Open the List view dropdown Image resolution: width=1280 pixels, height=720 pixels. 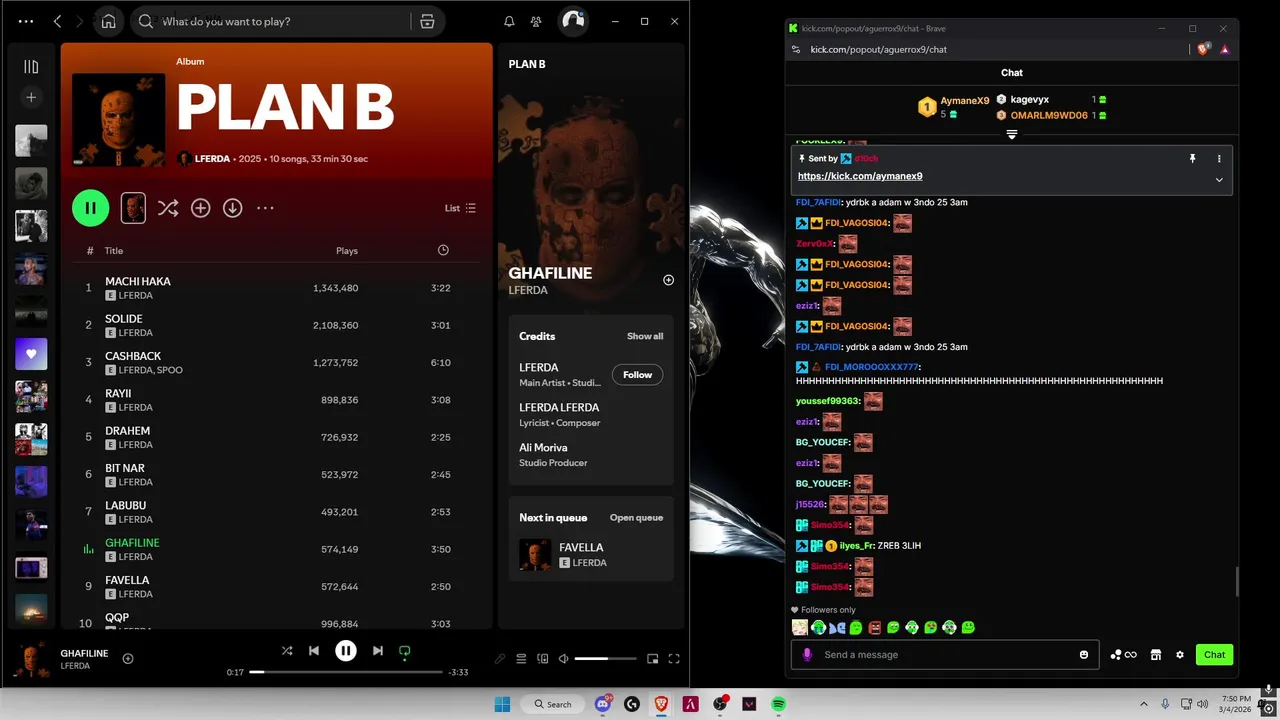pos(460,208)
